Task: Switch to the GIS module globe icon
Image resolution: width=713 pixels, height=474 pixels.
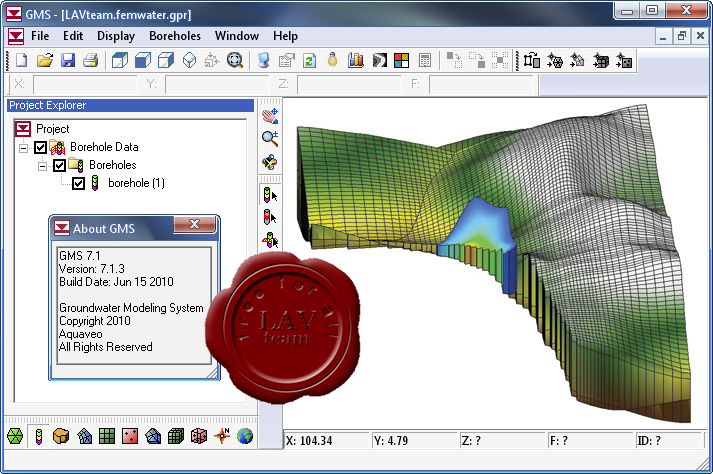Action: coord(245,437)
